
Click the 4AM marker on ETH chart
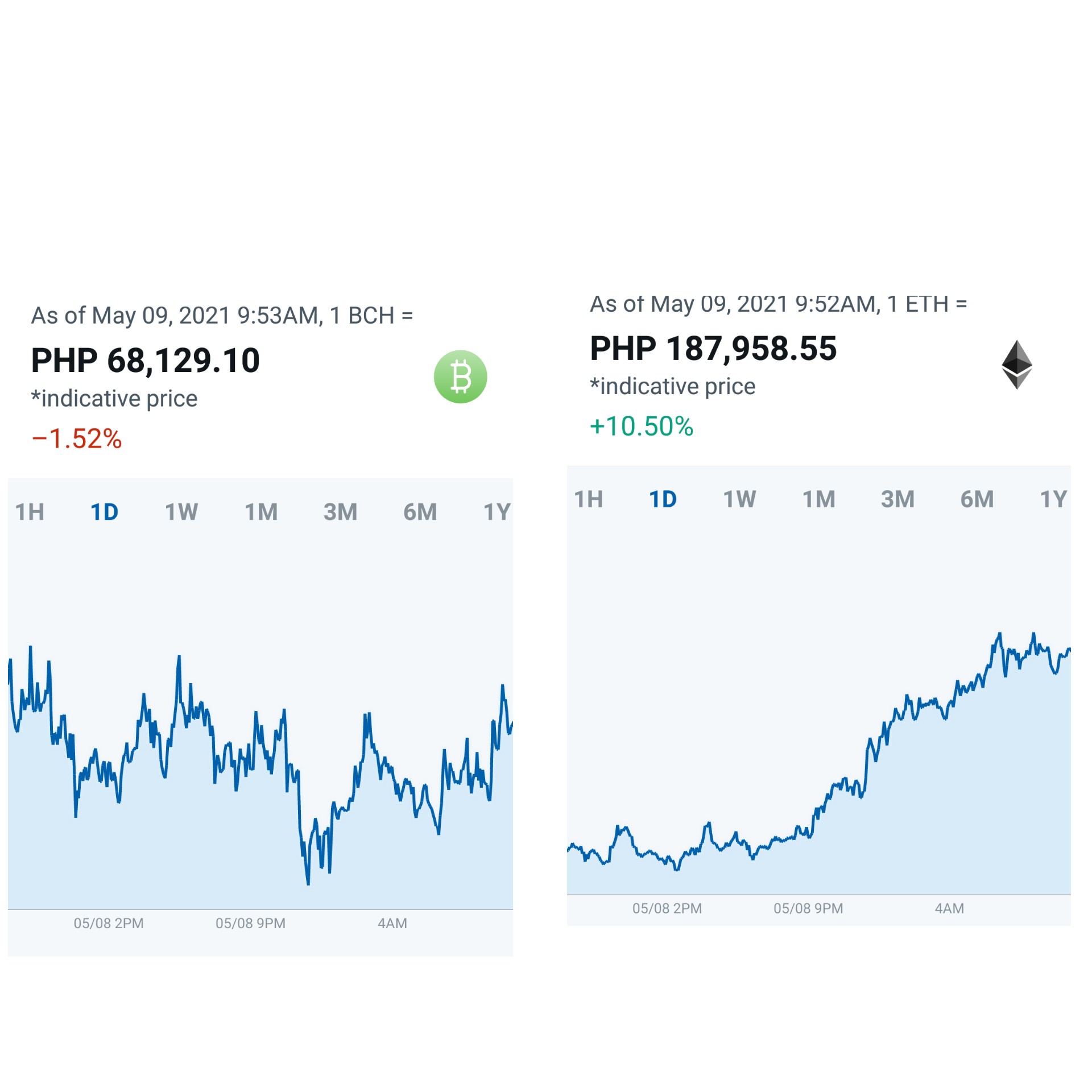click(x=949, y=908)
